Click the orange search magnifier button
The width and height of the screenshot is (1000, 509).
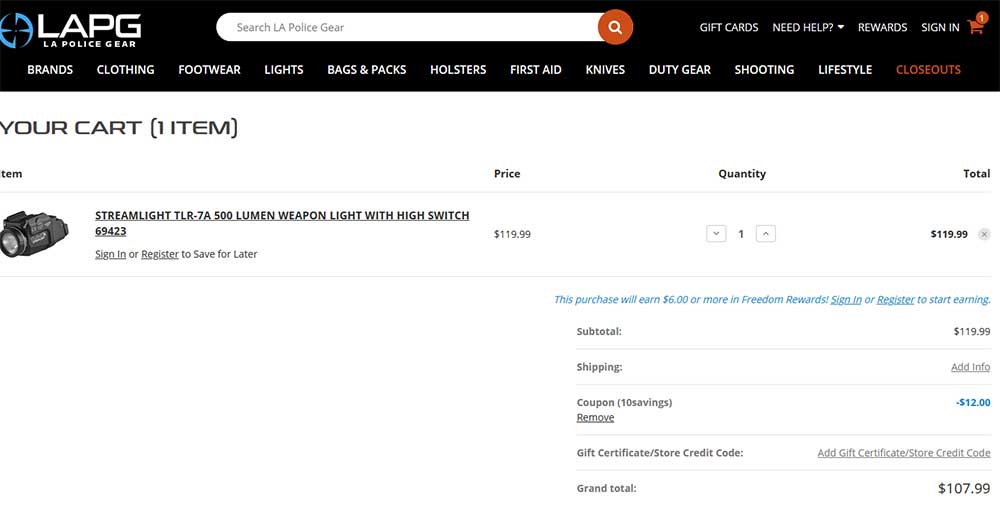click(615, 27)
